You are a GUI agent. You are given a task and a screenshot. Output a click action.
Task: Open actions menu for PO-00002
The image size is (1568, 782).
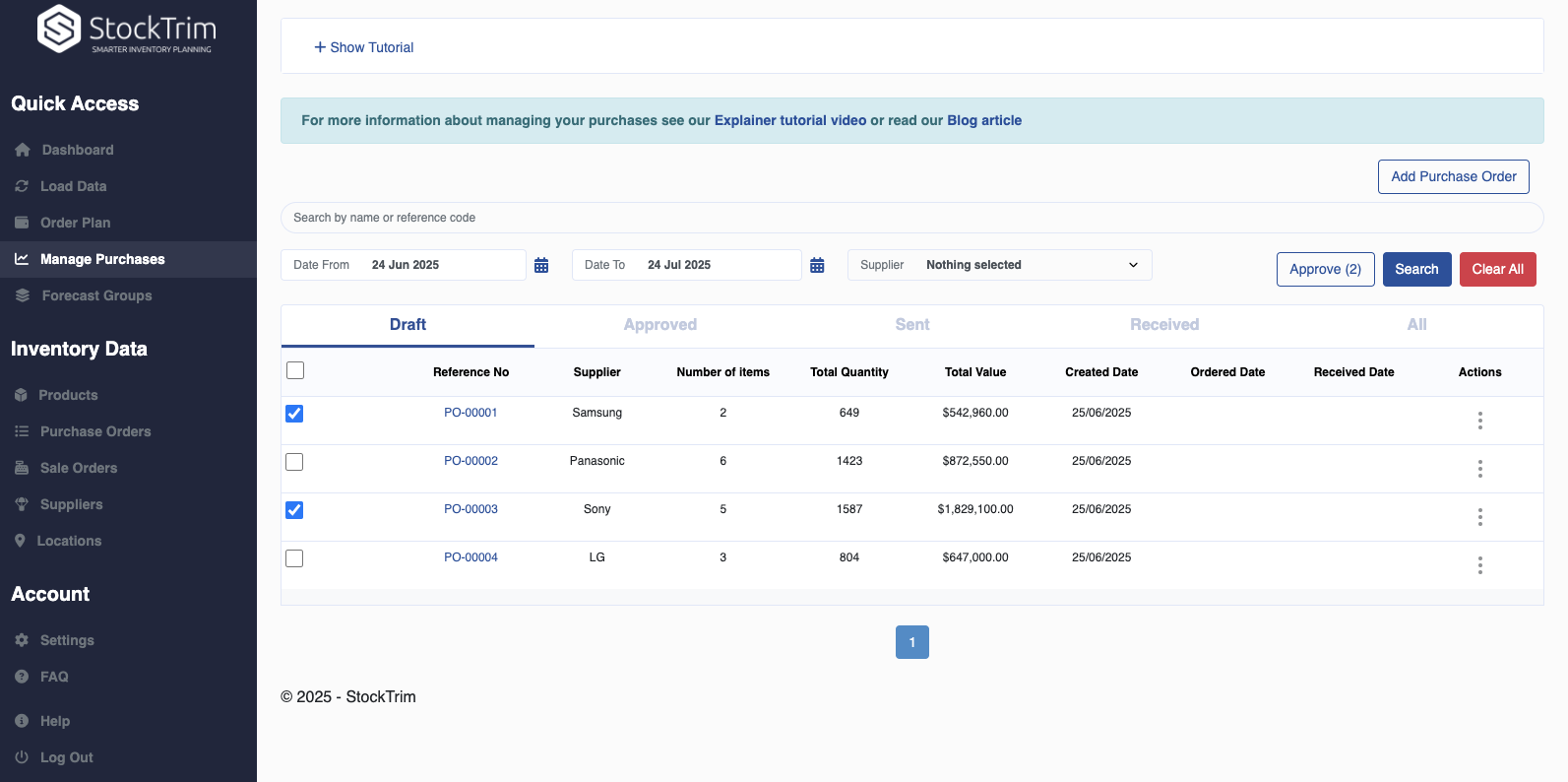tap(1480, 469)
